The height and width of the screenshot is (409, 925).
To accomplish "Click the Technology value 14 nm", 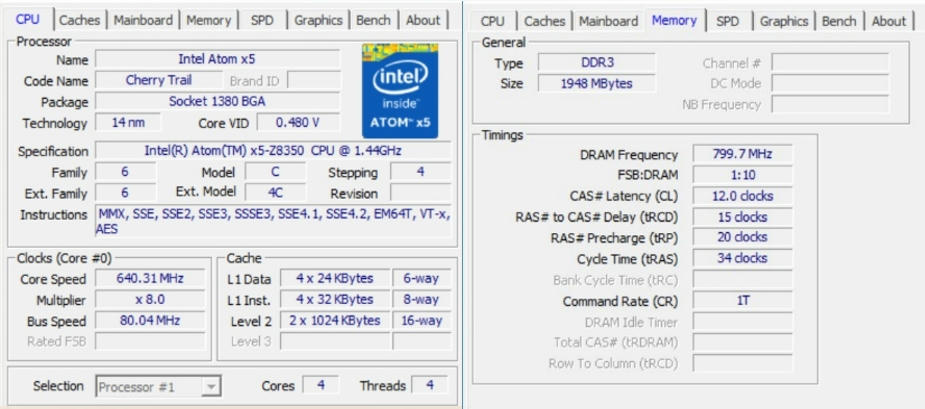I will [x=128, y=123].
